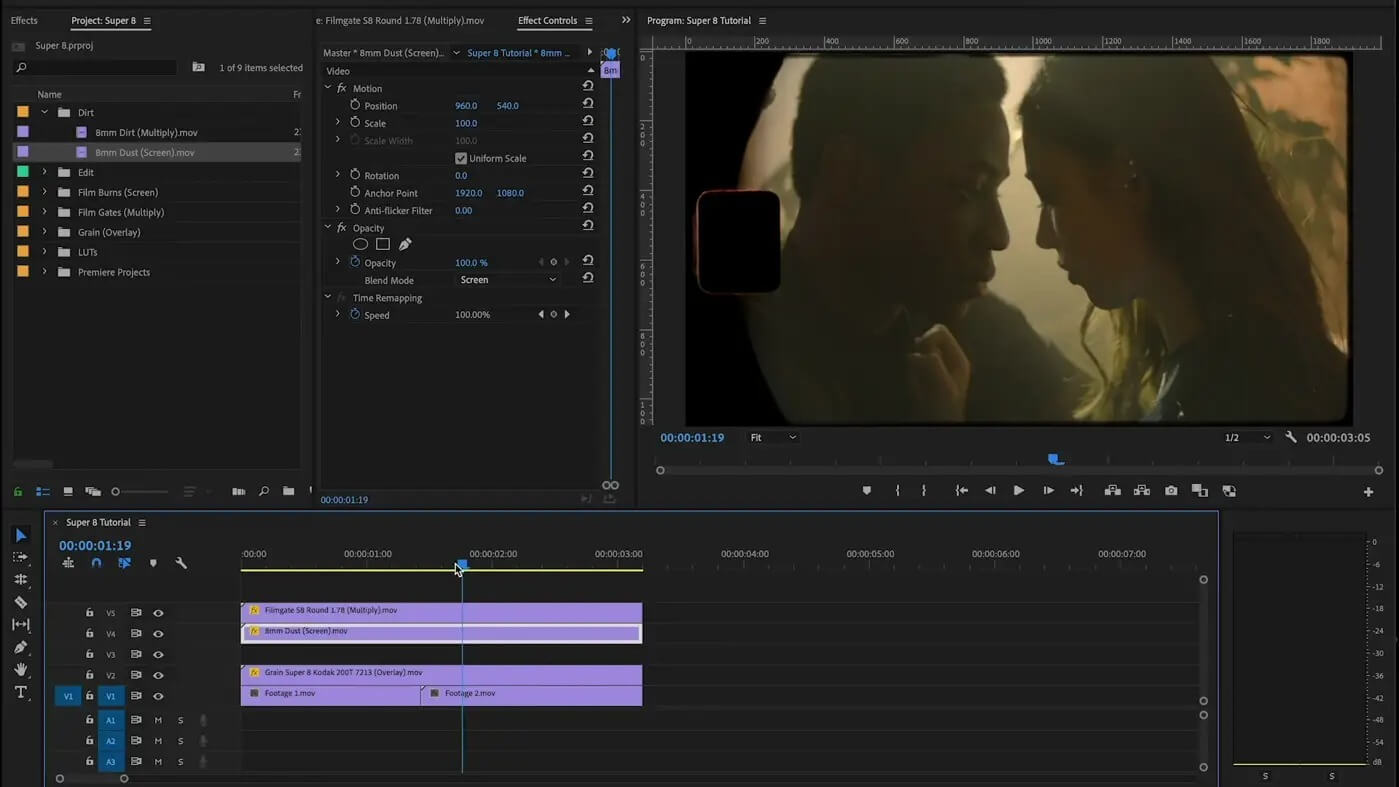Viewport: 1399px width, 787px height.
Task: Select the Razor tool in the timeline toolbar
Action: (20, 602)
